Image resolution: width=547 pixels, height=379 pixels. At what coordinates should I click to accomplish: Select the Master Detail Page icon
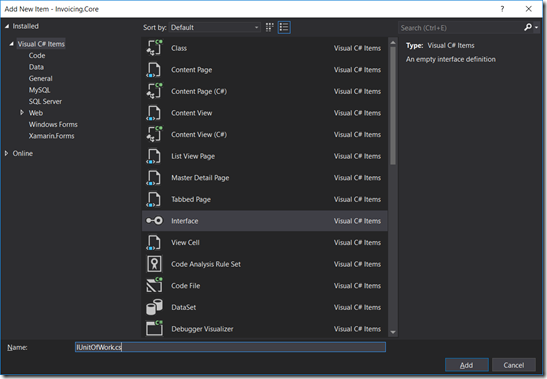click(x=154, y=178)
